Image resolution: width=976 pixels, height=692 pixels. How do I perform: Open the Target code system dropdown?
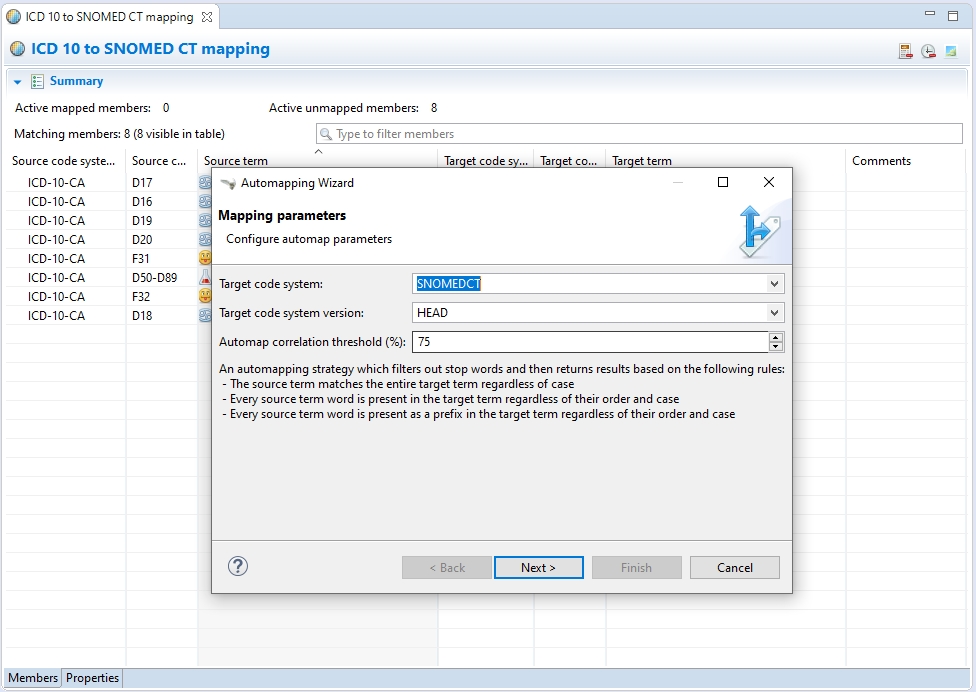774,284
